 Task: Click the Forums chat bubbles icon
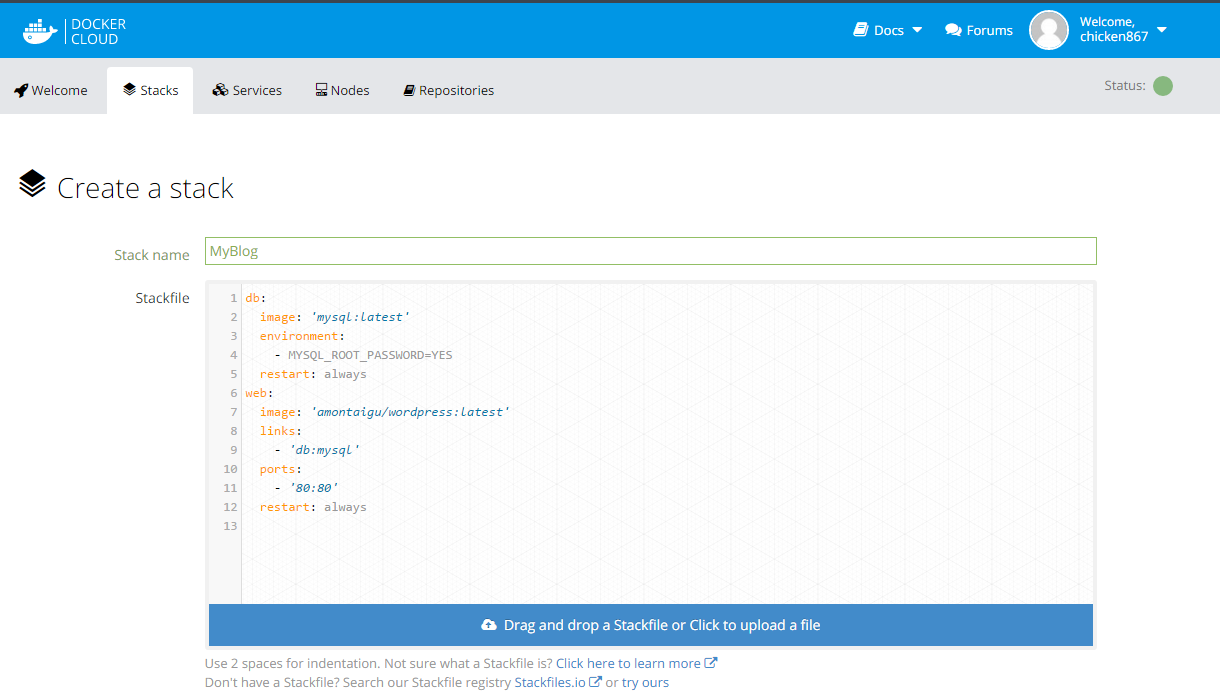tap(953, 30)
